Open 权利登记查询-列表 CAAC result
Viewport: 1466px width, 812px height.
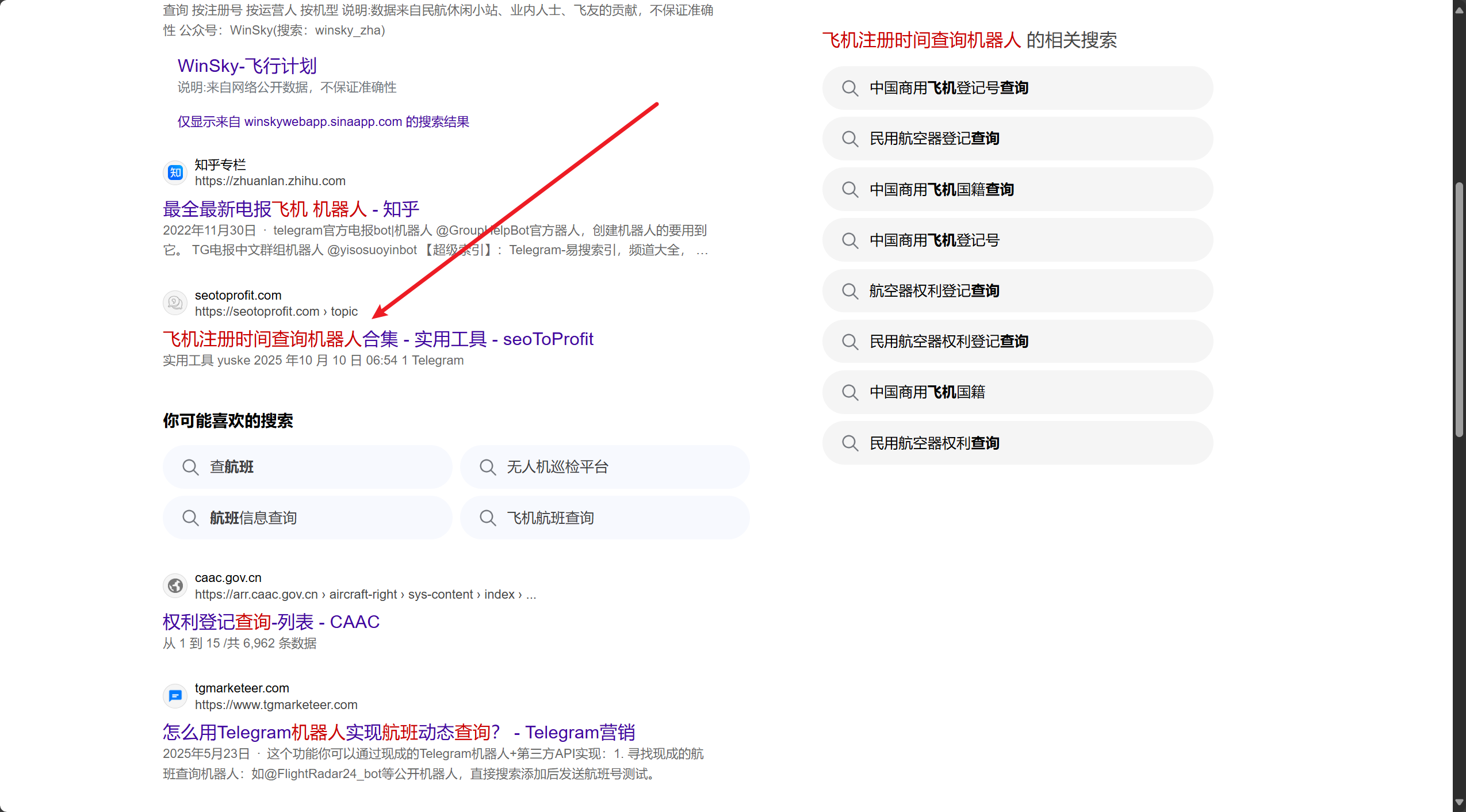coord(271,622)
